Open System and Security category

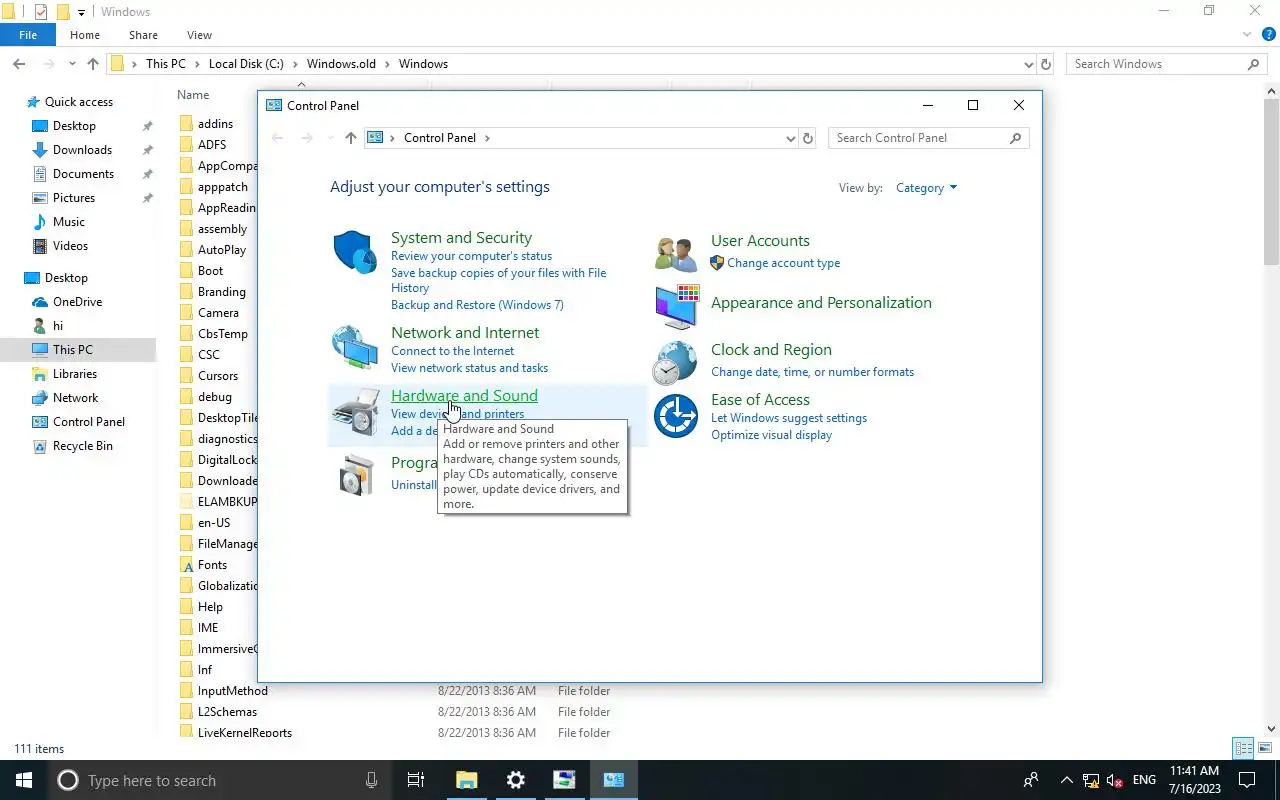461,238
